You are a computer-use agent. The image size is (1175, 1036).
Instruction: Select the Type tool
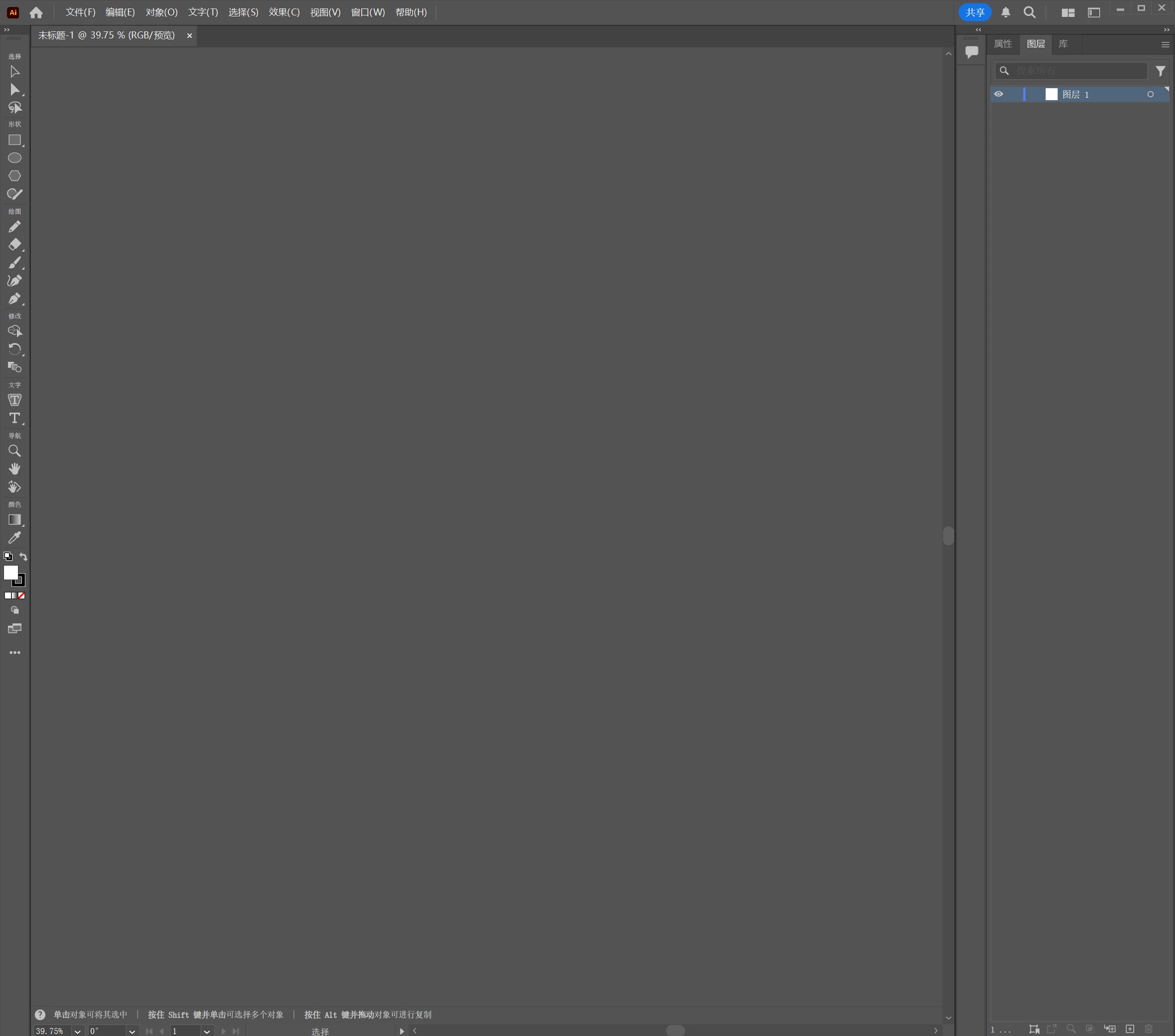pyautogui.click(x=14, y=418)
